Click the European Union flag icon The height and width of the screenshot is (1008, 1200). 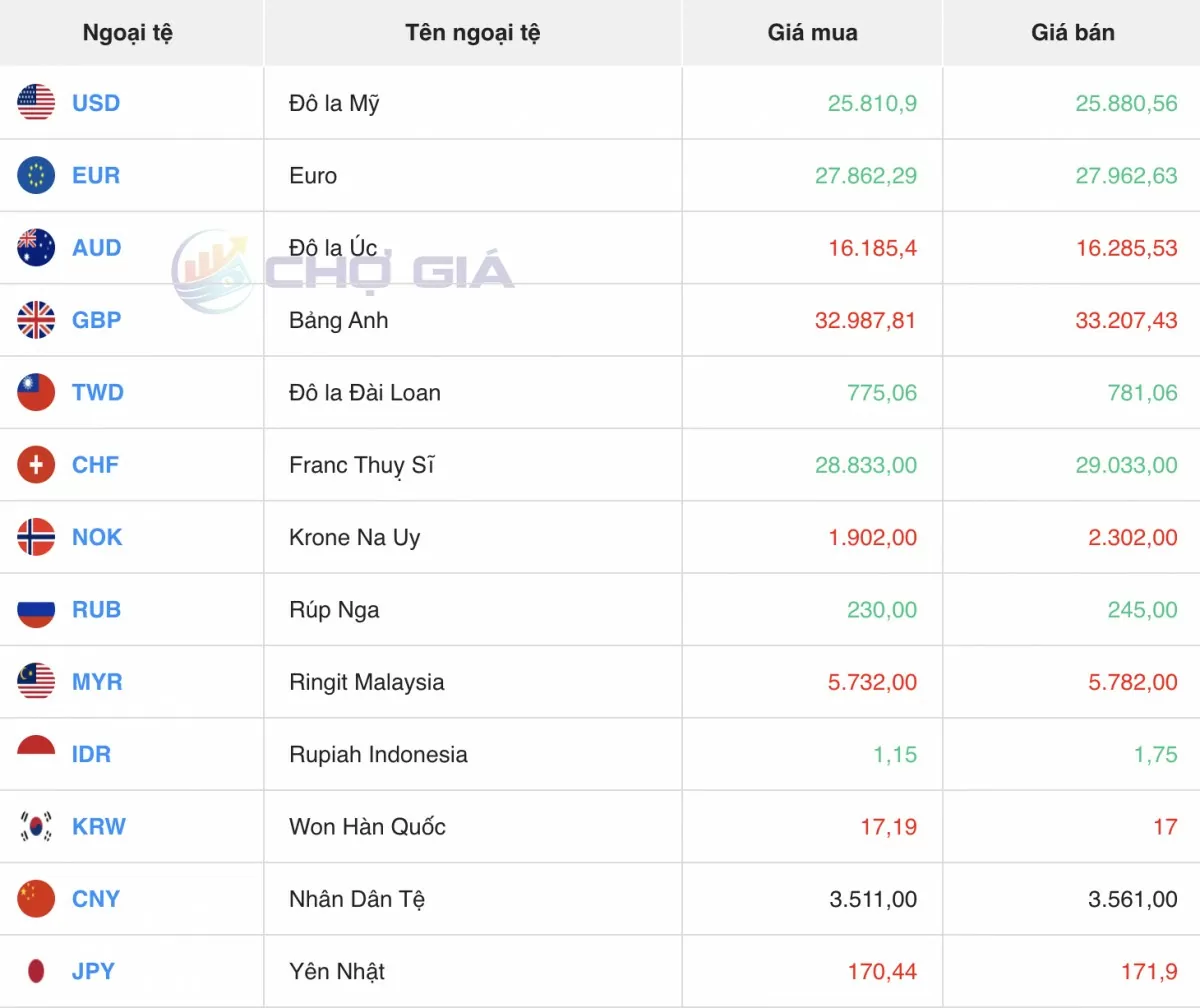point(36,176)
